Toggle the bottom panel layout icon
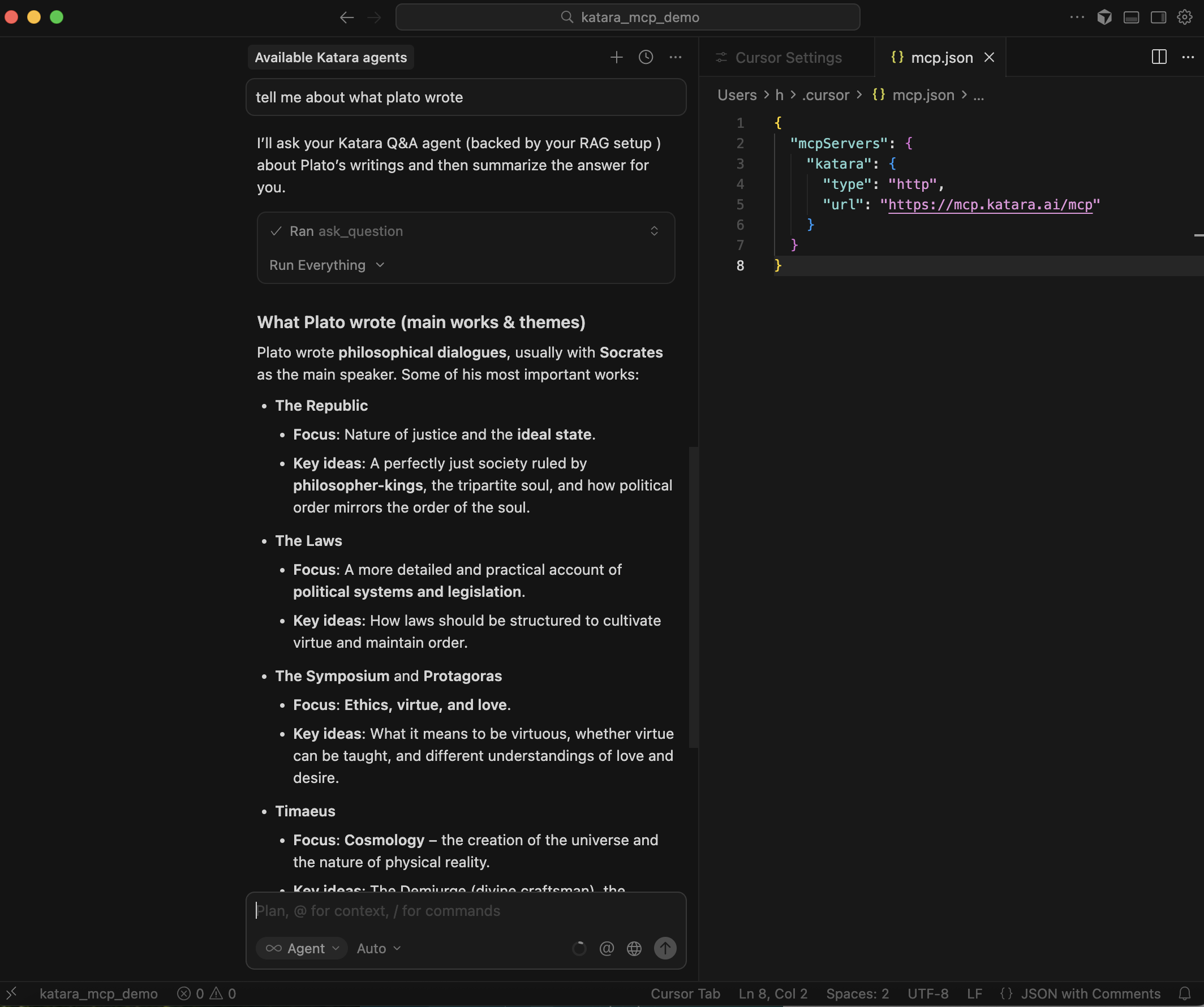Screen dimensions: 1204x1007 1131,17
